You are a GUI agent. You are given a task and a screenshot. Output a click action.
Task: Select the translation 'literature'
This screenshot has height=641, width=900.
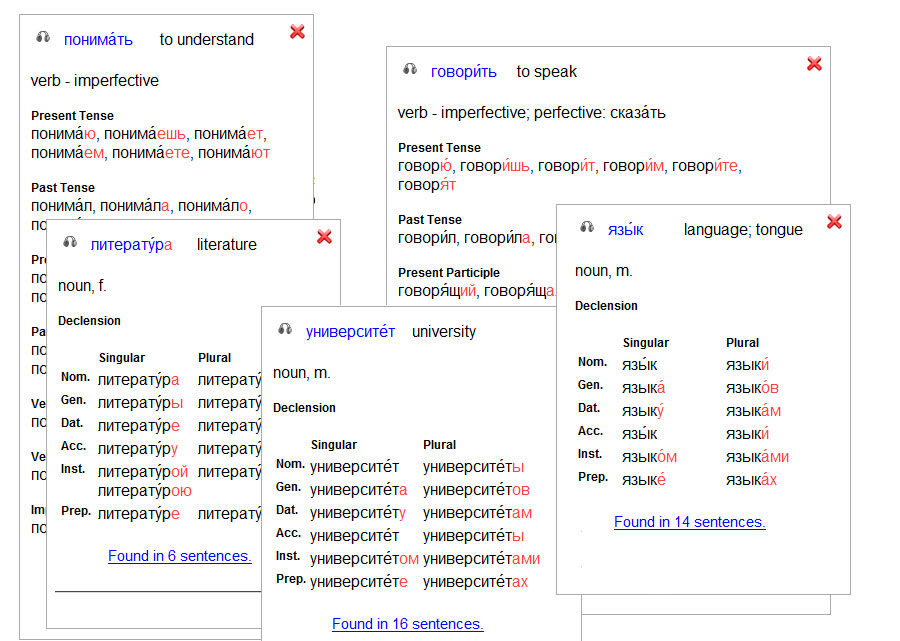coord(227,244)
